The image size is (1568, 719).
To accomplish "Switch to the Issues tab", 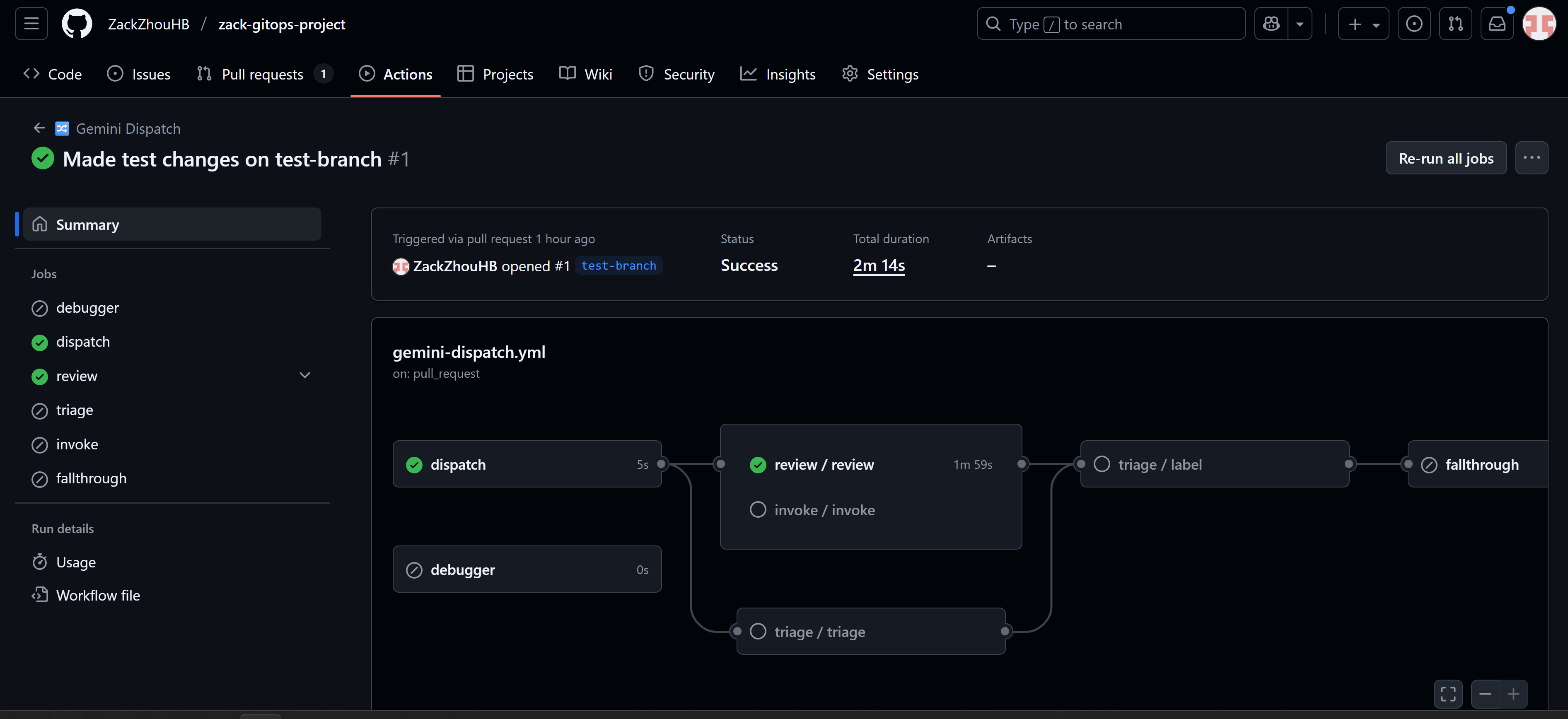I will [x=139, y=74].
